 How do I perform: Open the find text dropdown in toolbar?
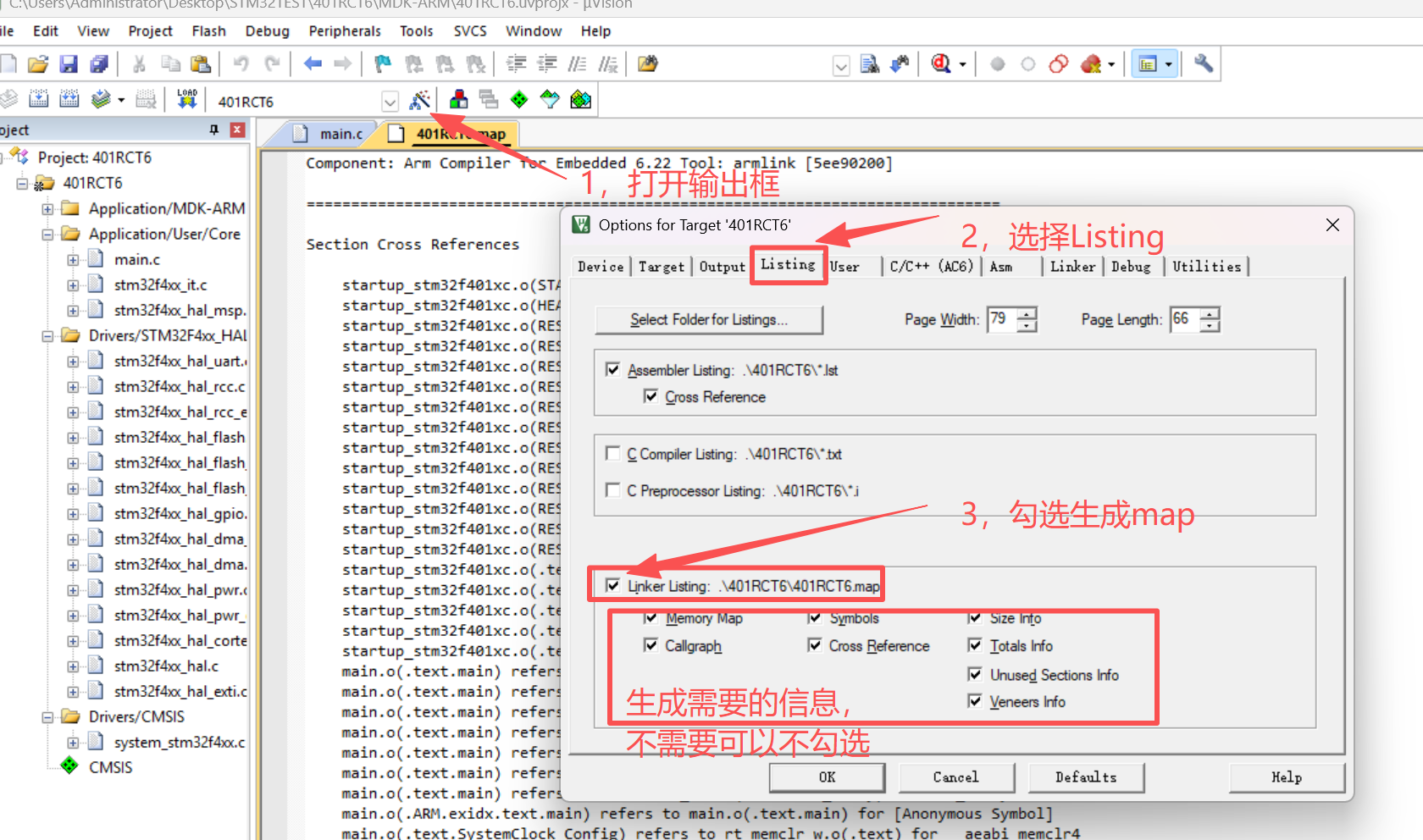(x=841, y=65)
